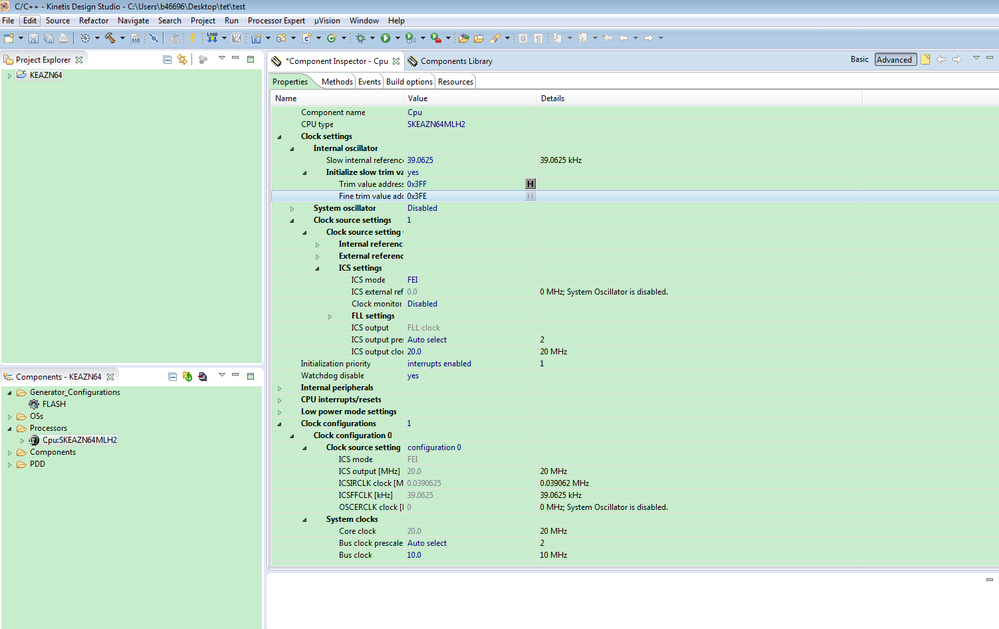Click the hammer Build icon
This screenshot has height=629, width=999.
(x=110, y=38)
